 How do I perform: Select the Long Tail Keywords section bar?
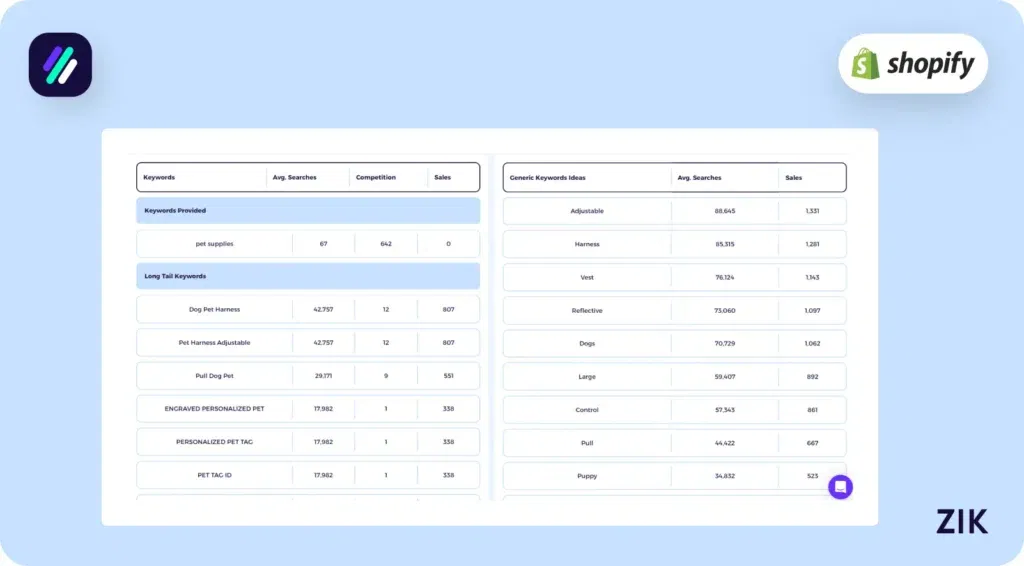[308, 276]
